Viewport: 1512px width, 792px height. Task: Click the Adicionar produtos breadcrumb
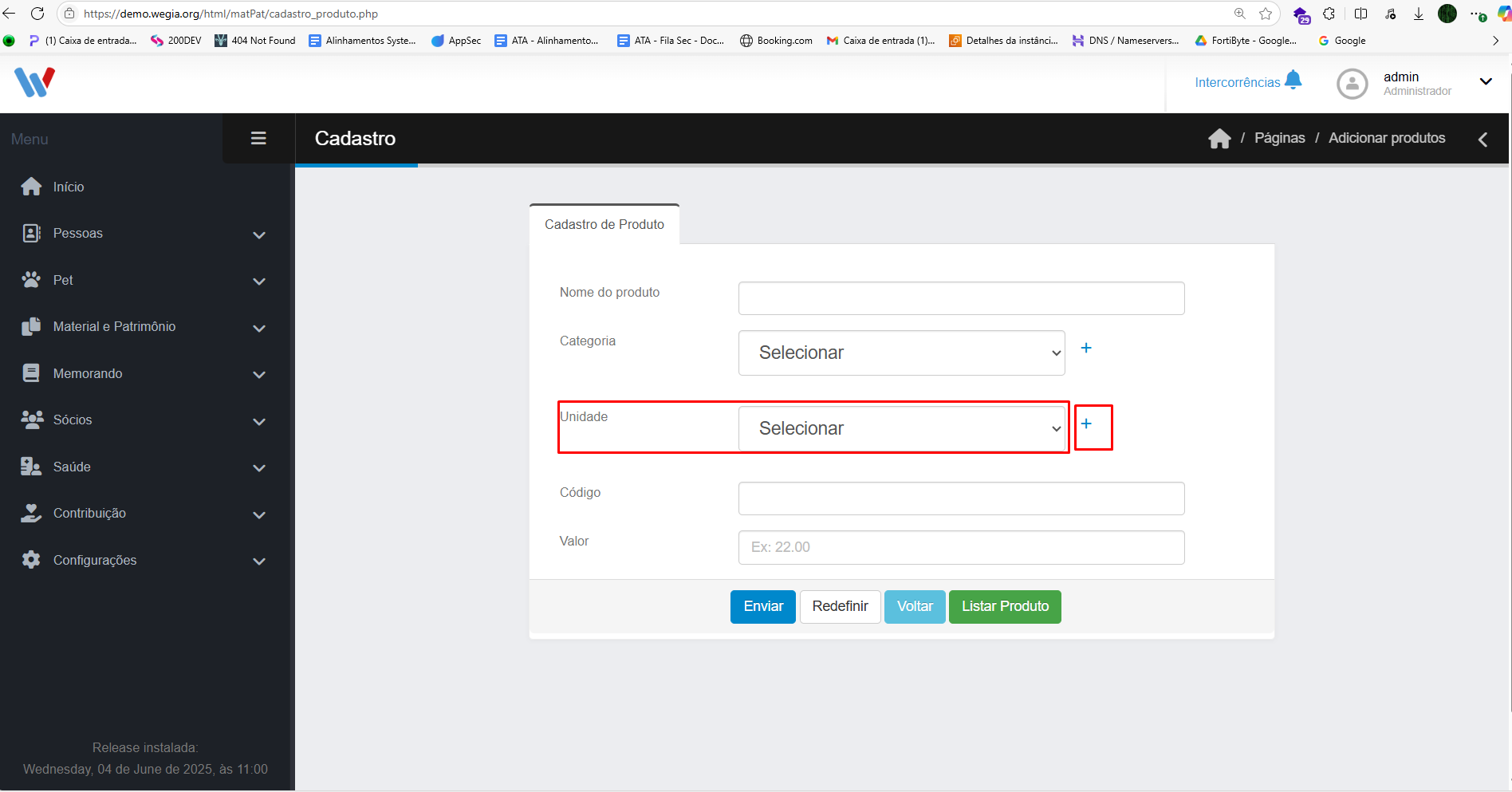click(x=1387, y=138)
